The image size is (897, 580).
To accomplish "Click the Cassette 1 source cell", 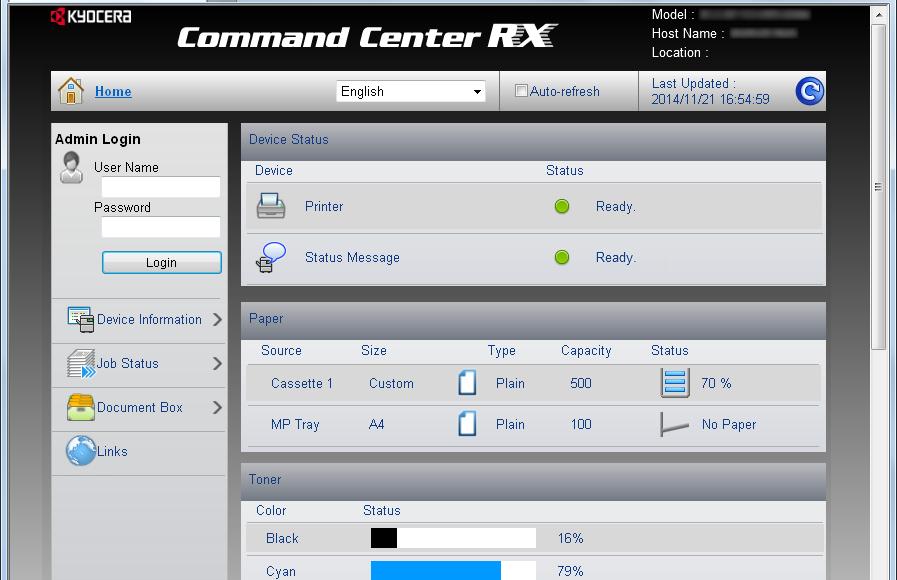I will click(x=301, y=383).
